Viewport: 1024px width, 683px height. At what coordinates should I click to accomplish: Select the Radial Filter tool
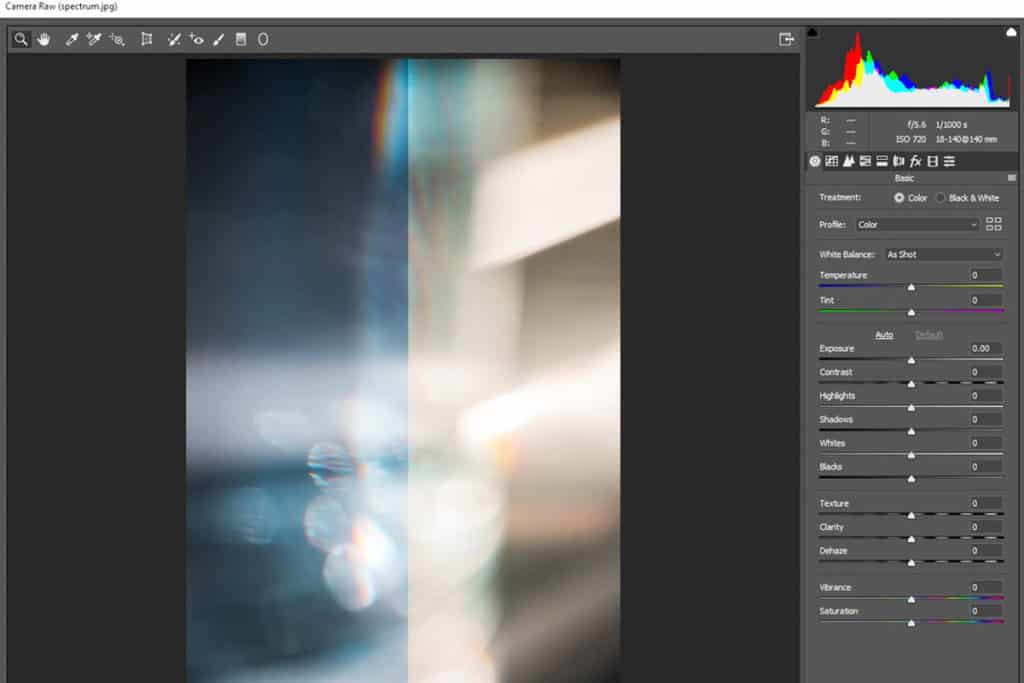pyautogui.click(x=263, y=39)
